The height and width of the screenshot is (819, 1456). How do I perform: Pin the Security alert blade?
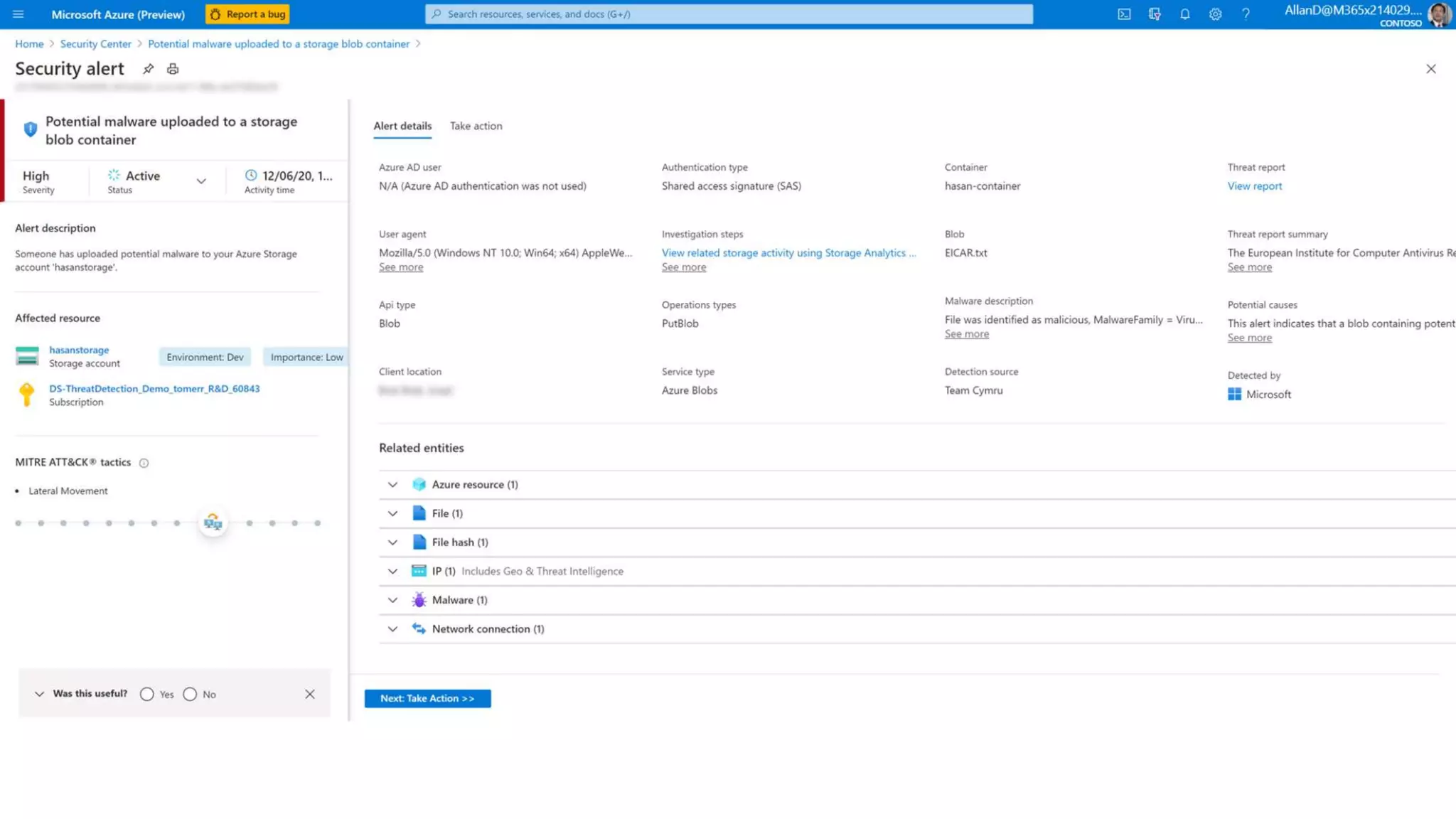[148, 69]
